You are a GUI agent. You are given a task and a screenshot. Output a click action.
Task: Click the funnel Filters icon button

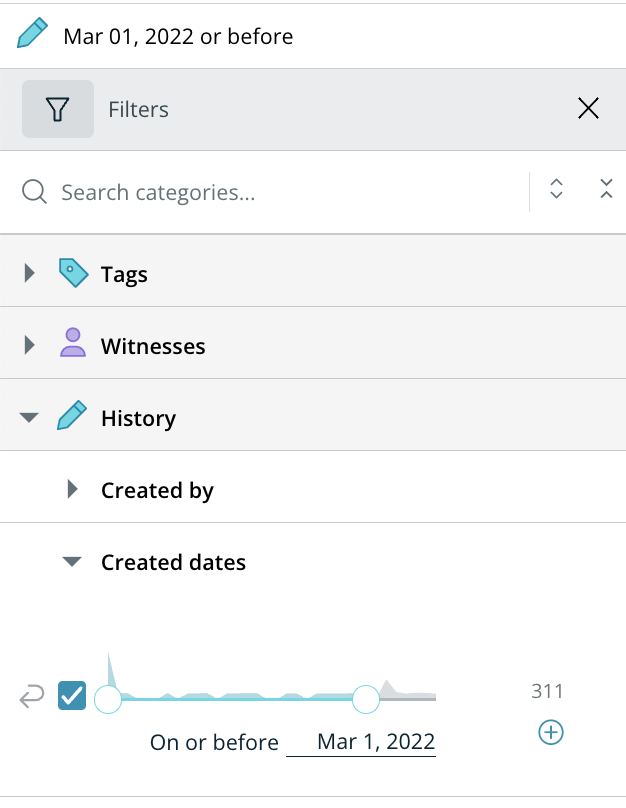click(x=58, y=109)
